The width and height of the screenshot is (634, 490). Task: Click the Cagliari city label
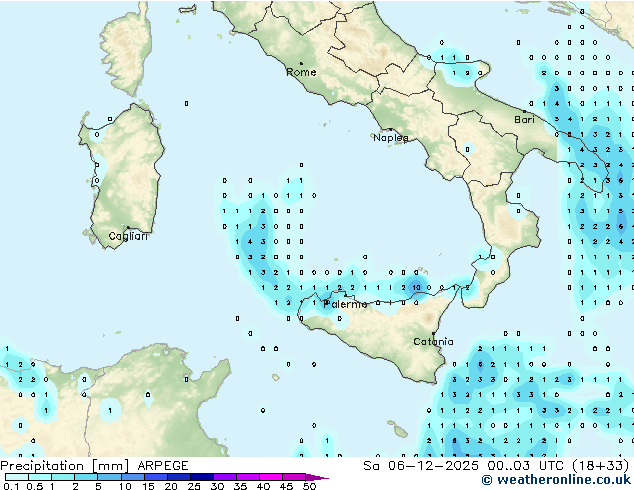pos(128,236)
